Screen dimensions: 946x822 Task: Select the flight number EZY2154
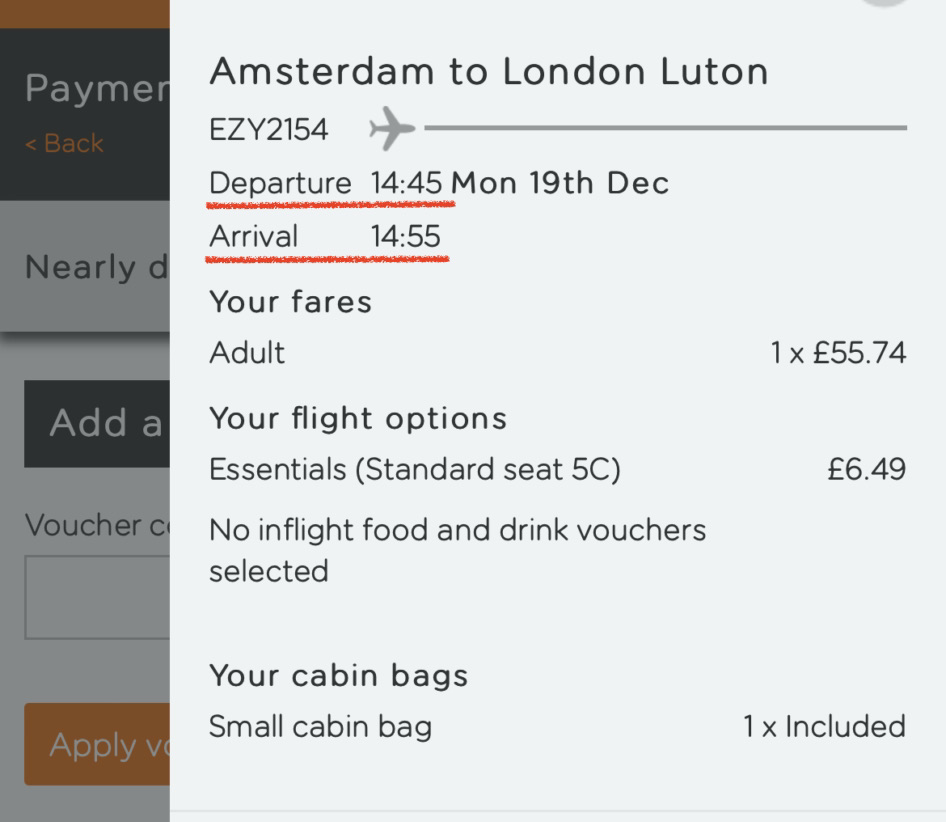coord(268,129)
